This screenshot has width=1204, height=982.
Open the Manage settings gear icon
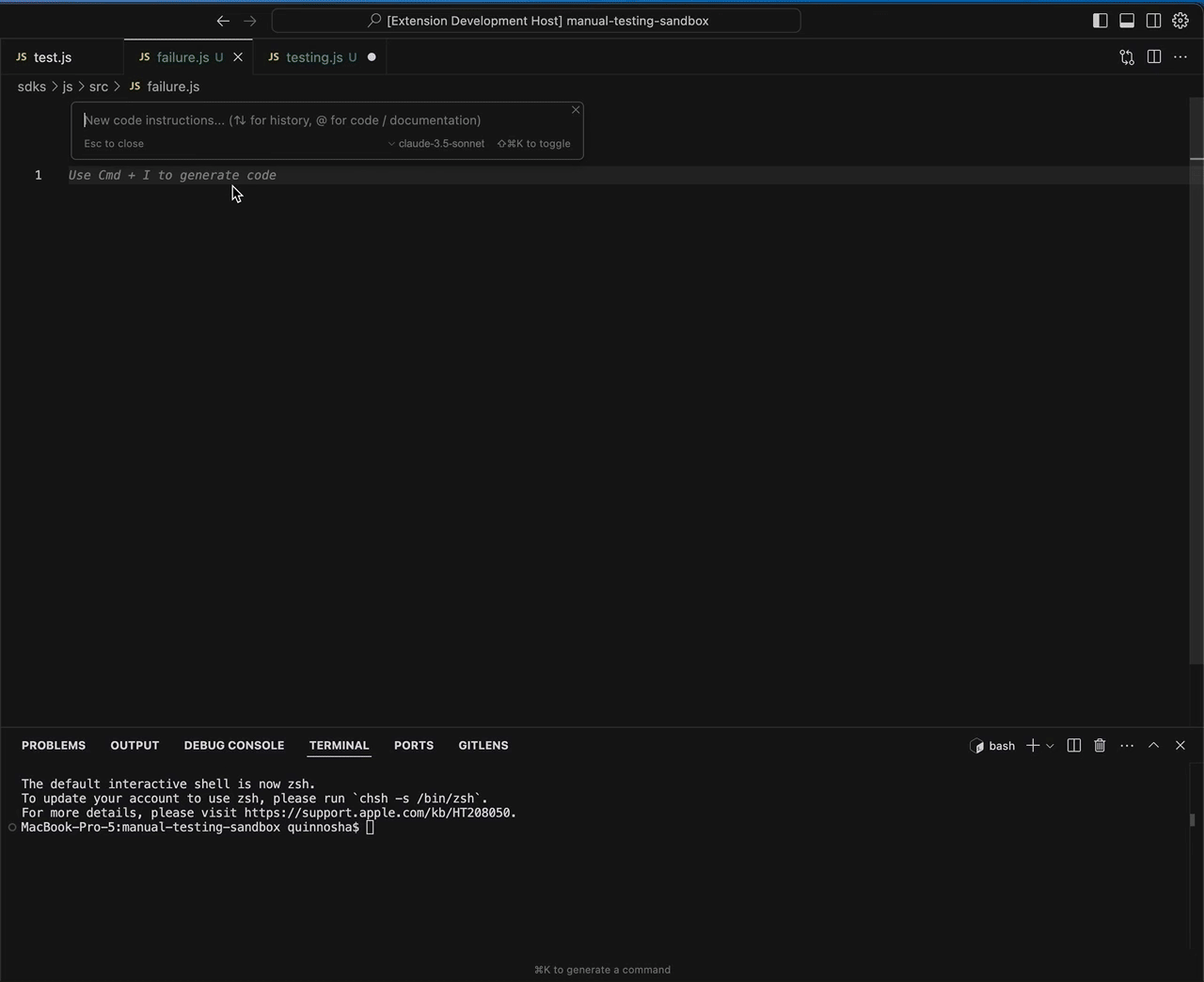[1180, 20]
